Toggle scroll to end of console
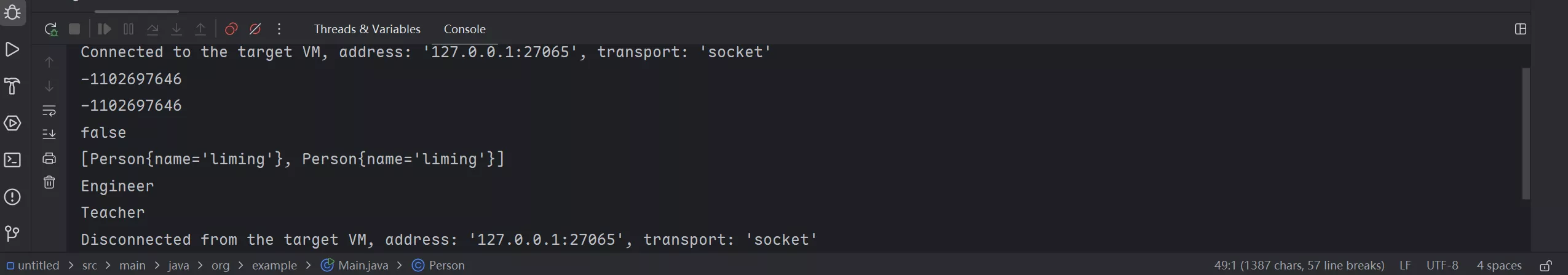The width and height of the screenshot is (1568, 275). [49, 134]
